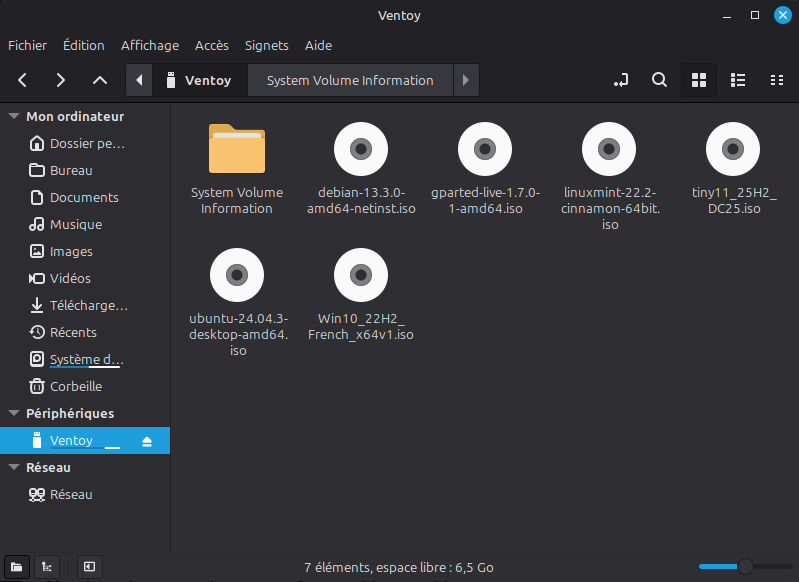Open the Affichage menu
Screen dimensions: 799x582
click(x=150, y=45)
